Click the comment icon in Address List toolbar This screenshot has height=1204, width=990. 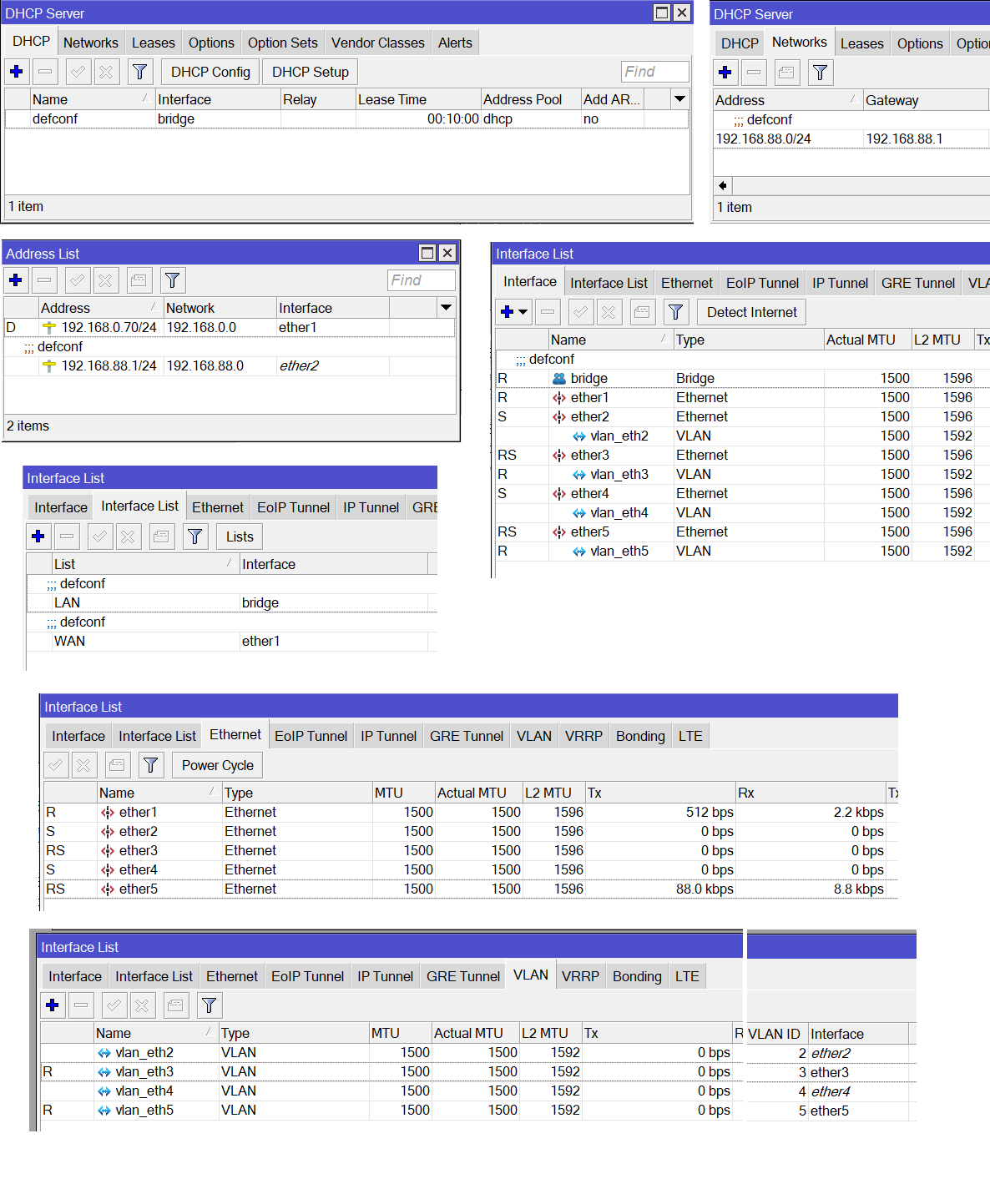[139, 280]
